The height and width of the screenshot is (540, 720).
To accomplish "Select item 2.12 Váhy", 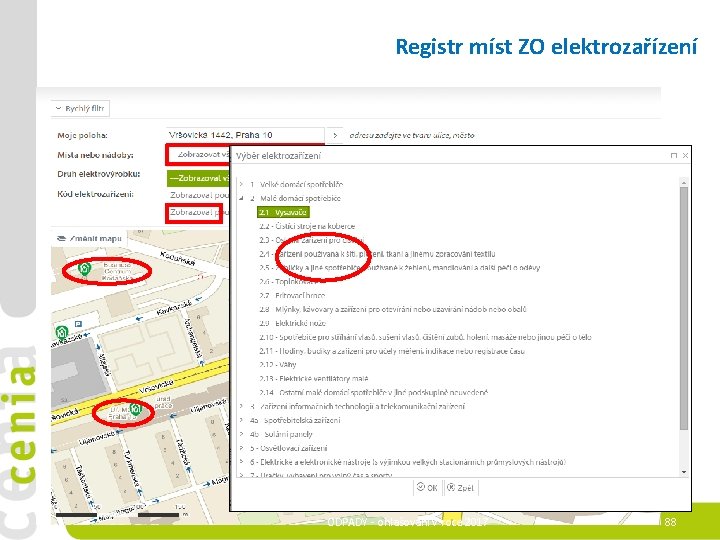I will coord(277,365).
